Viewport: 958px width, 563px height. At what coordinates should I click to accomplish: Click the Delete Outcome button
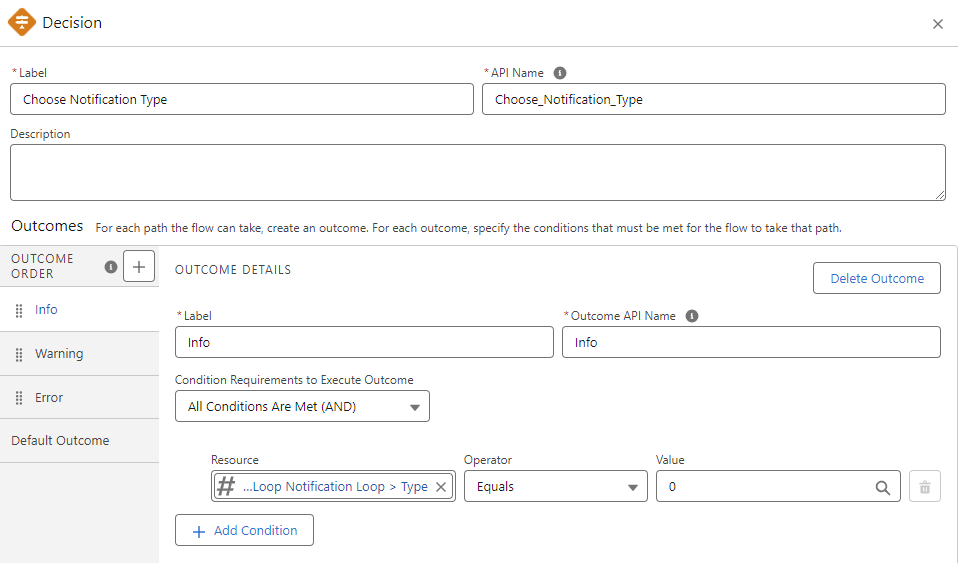(877, 278)
